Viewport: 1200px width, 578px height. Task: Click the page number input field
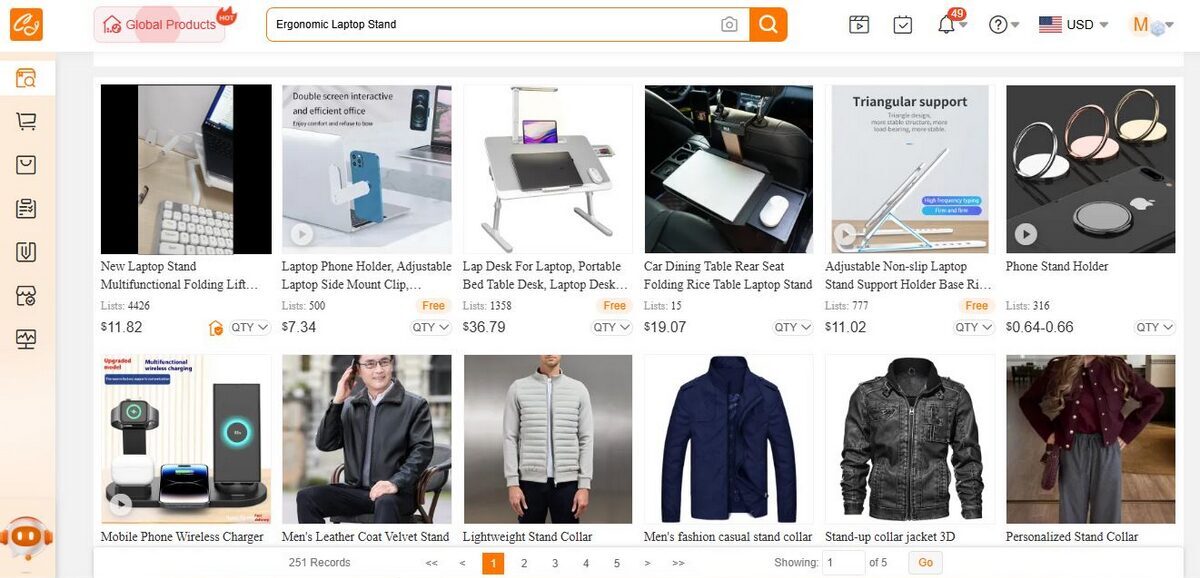coord(843,563)
